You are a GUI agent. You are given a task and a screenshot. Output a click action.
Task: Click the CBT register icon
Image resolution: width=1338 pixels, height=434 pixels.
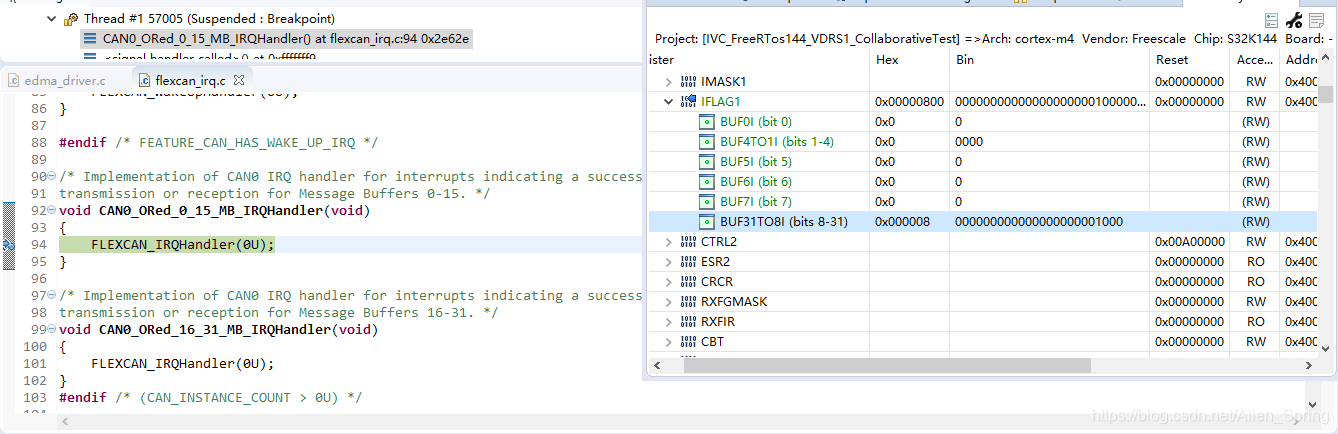[688, 341]
